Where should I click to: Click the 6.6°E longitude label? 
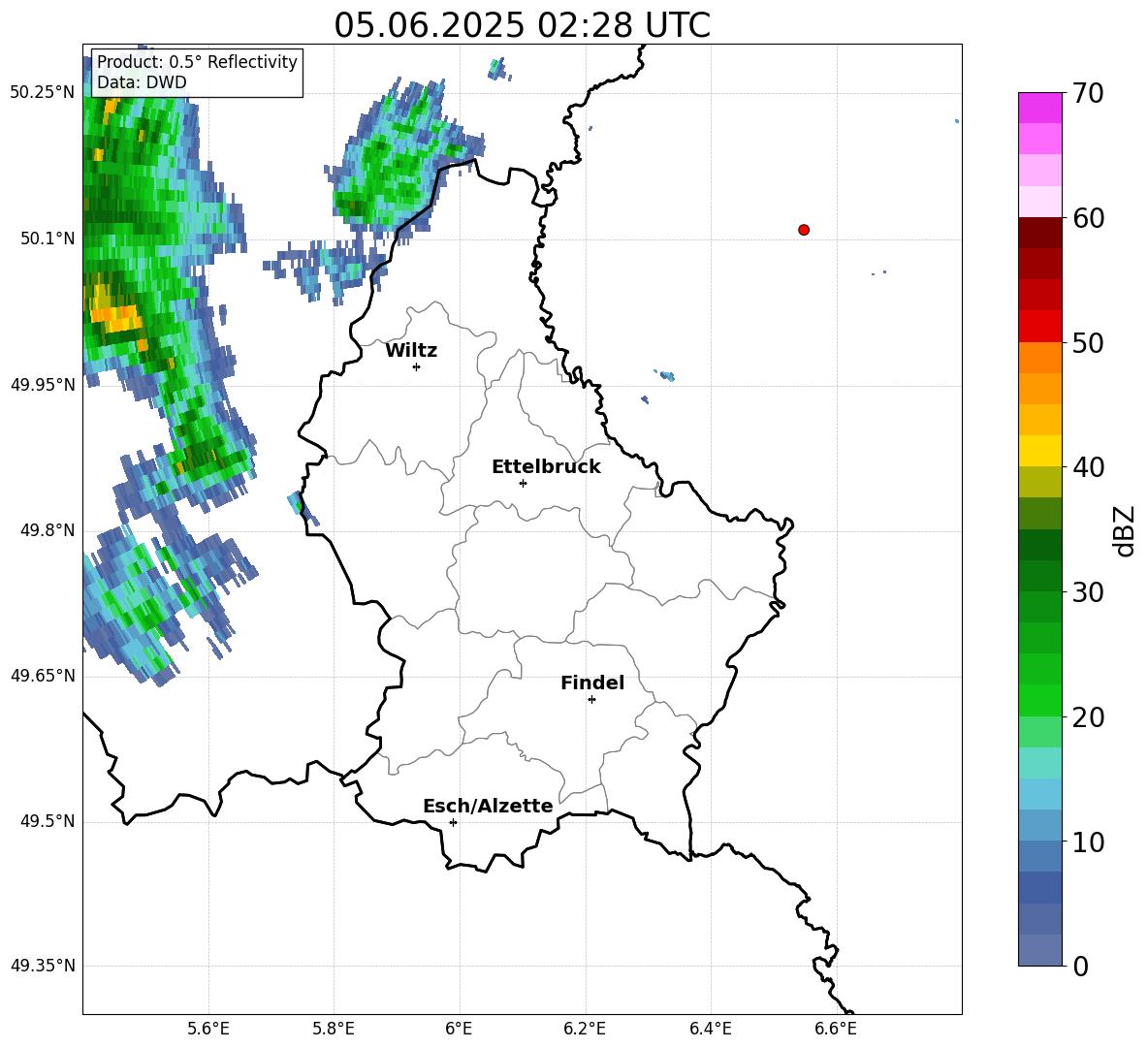click(836, 1029)
